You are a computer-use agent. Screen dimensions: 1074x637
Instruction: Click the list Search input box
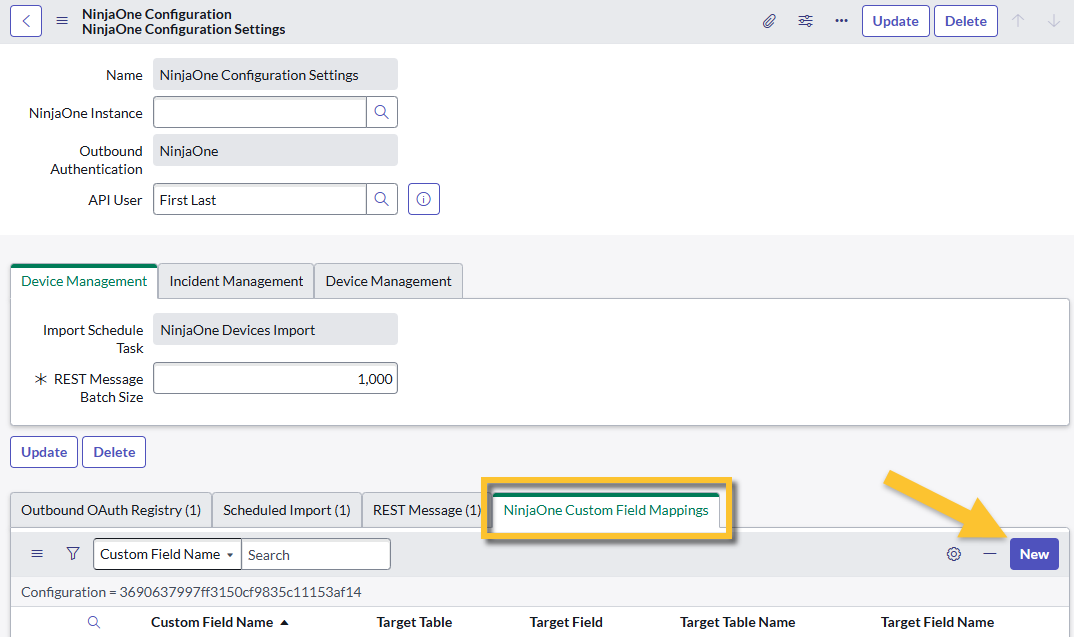click(x=316, y=554)
